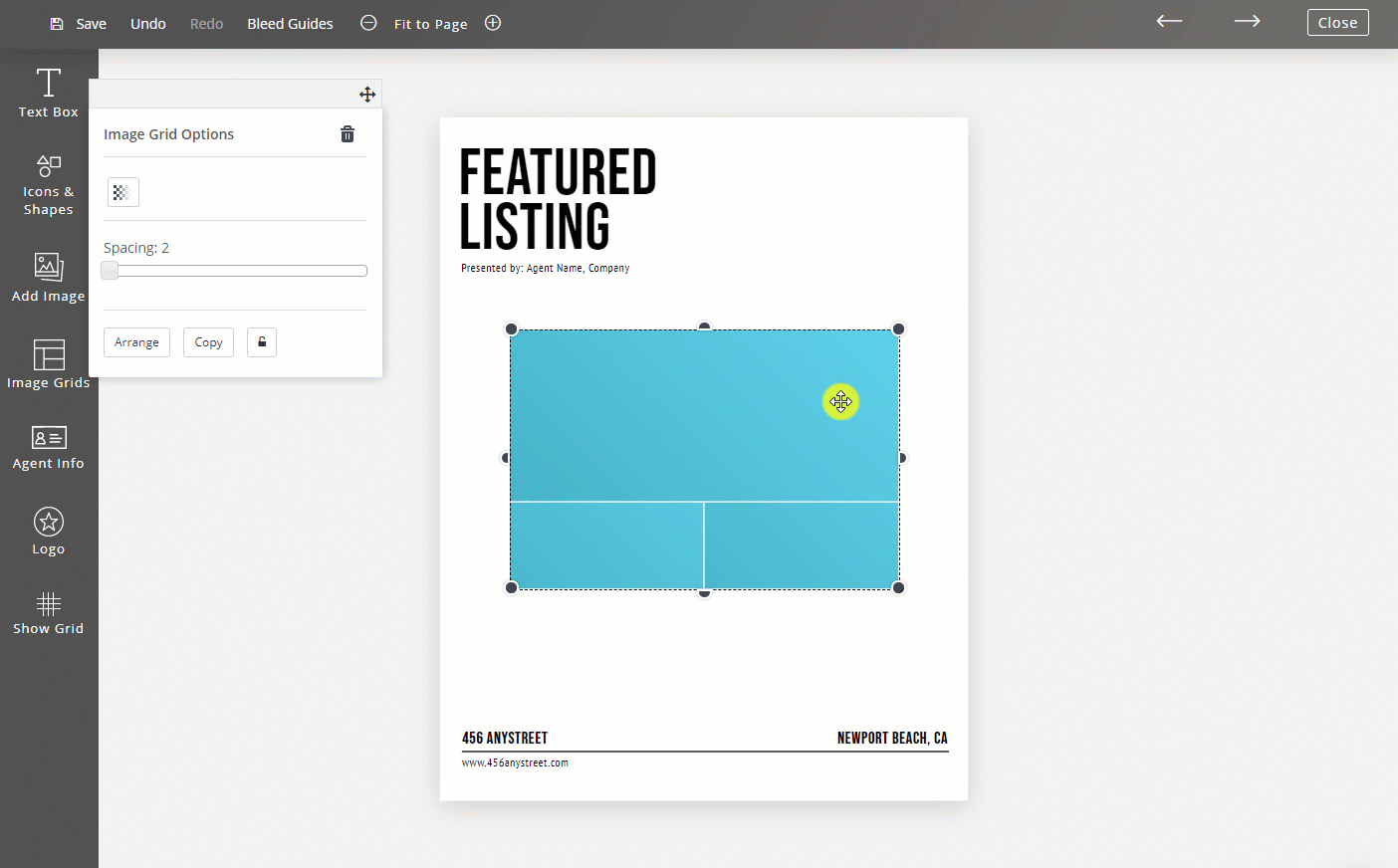Adjust the grid Spacing slider

[110, 270]
